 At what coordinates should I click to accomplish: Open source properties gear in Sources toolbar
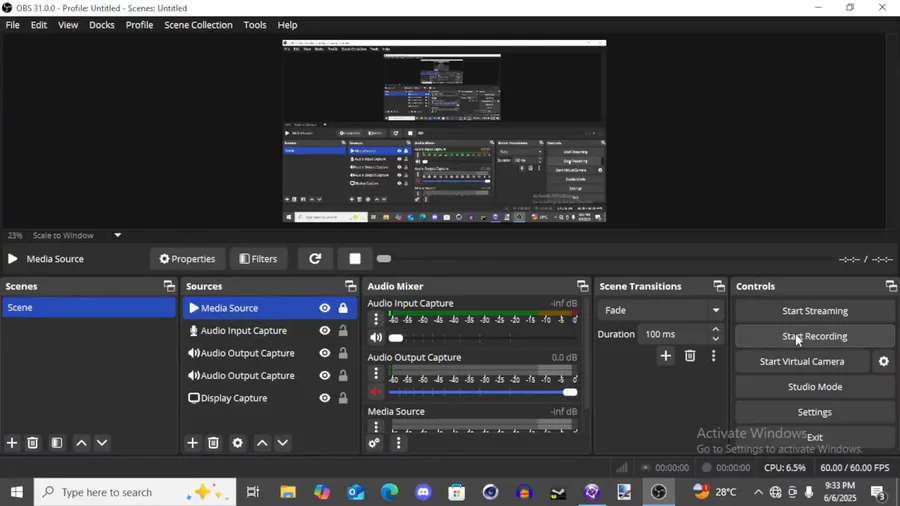click(237, 443)
